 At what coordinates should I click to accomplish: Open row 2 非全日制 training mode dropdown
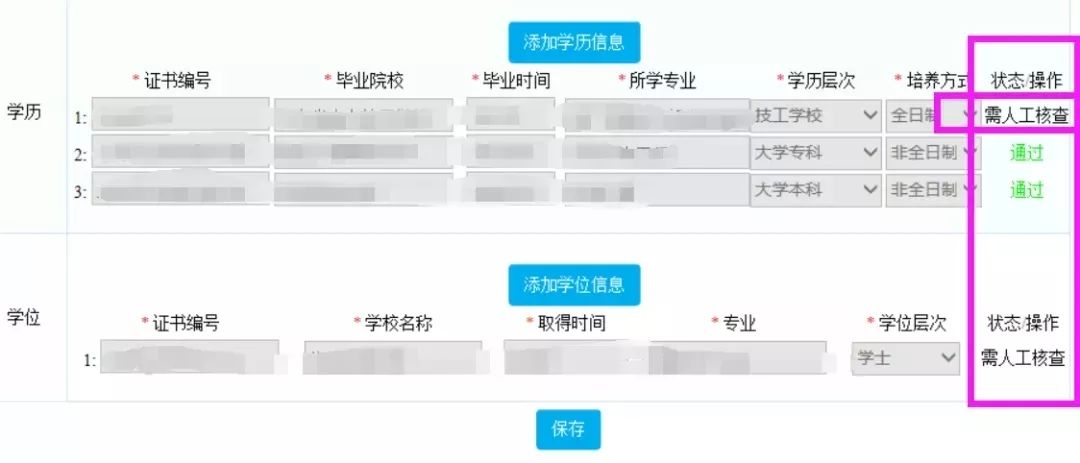(933, 152)
